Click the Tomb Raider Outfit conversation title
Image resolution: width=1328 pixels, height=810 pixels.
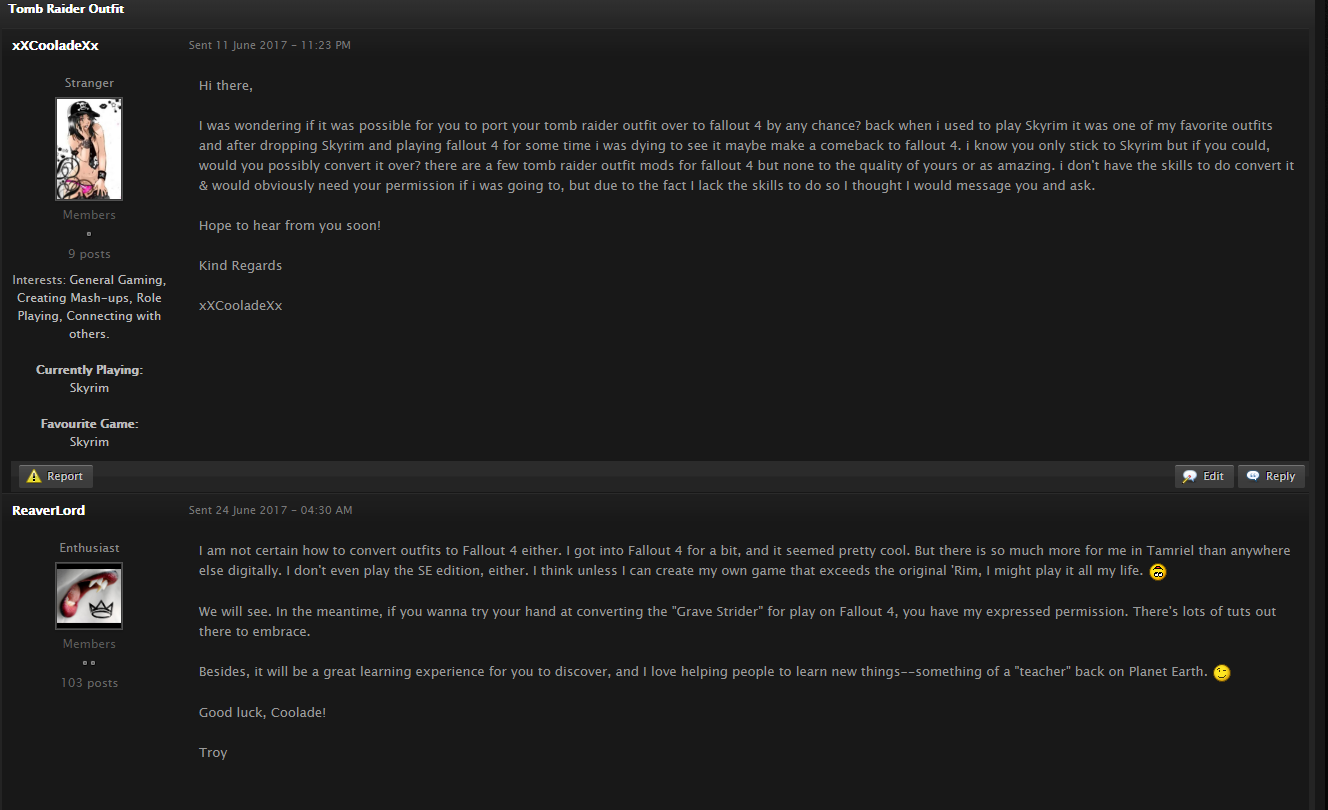(x=67, y=9)
